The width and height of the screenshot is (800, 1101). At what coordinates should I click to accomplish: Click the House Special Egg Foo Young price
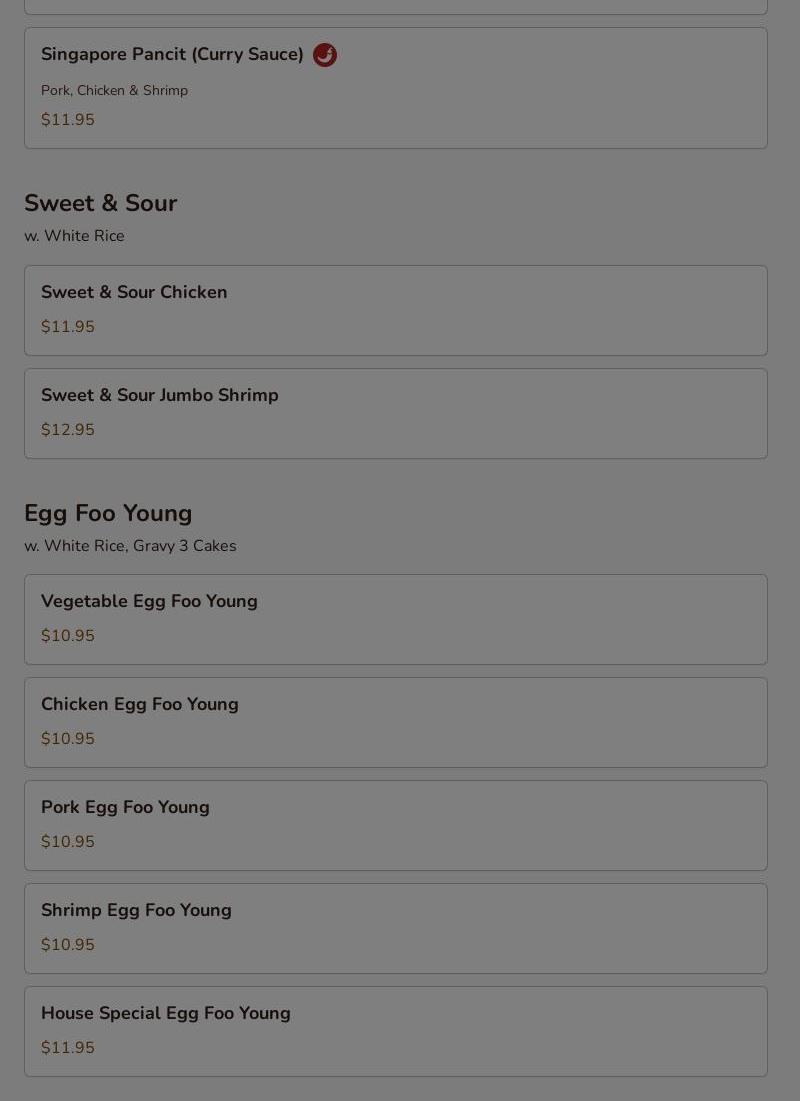click(x=68, y=1048)
